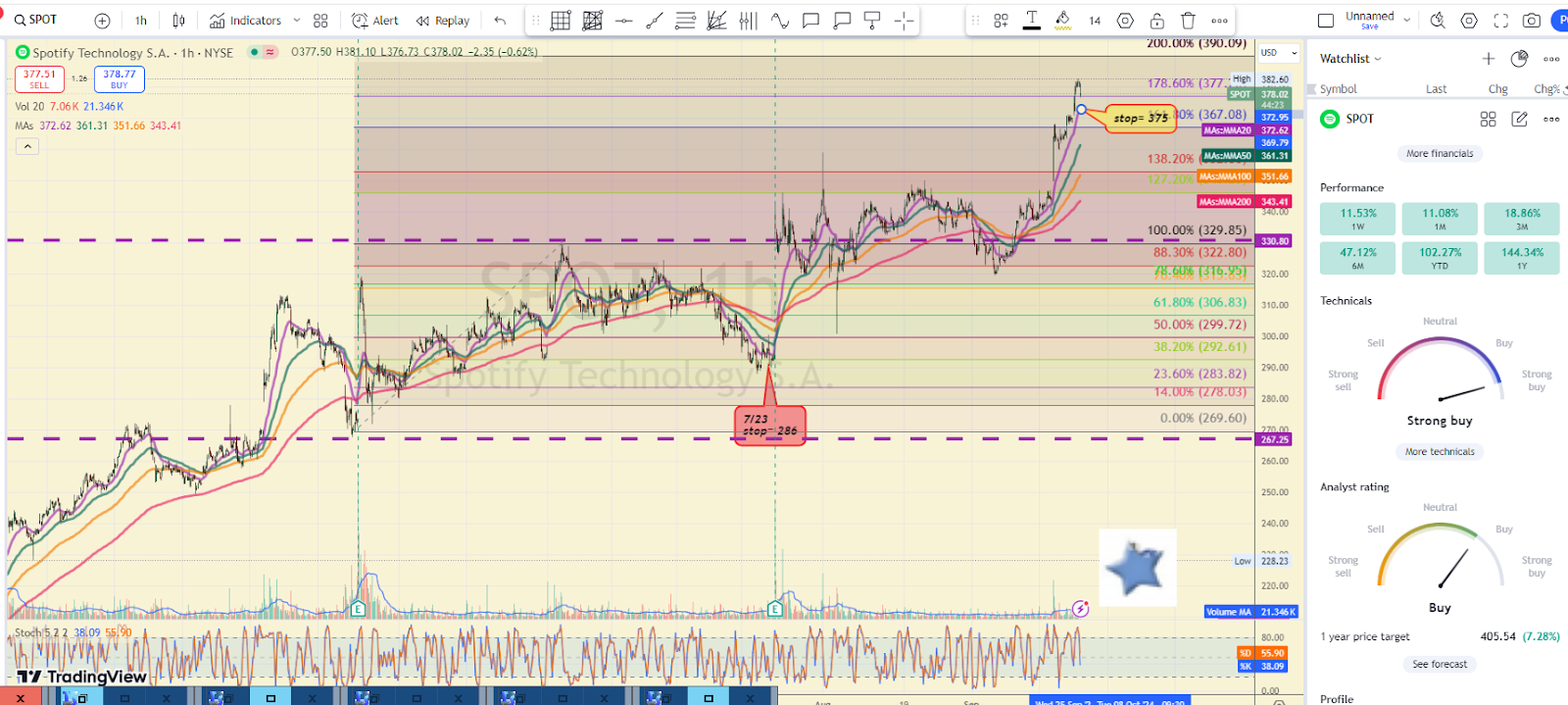Select the sine wave drawing tool
This screenshot has width=1568, height=705.
779,21
